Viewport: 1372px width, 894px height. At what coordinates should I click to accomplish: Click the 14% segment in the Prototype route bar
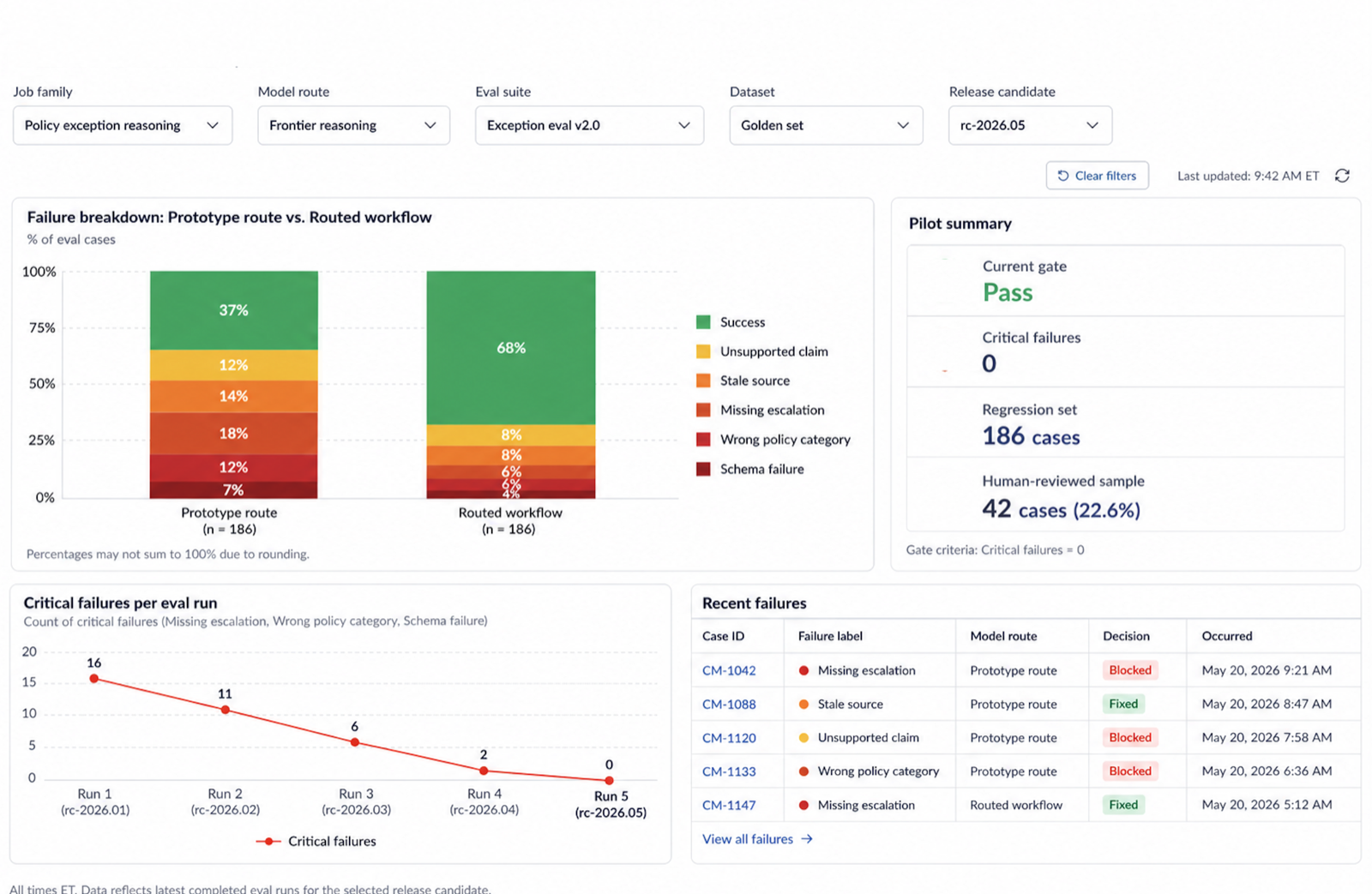pos(234,396)
